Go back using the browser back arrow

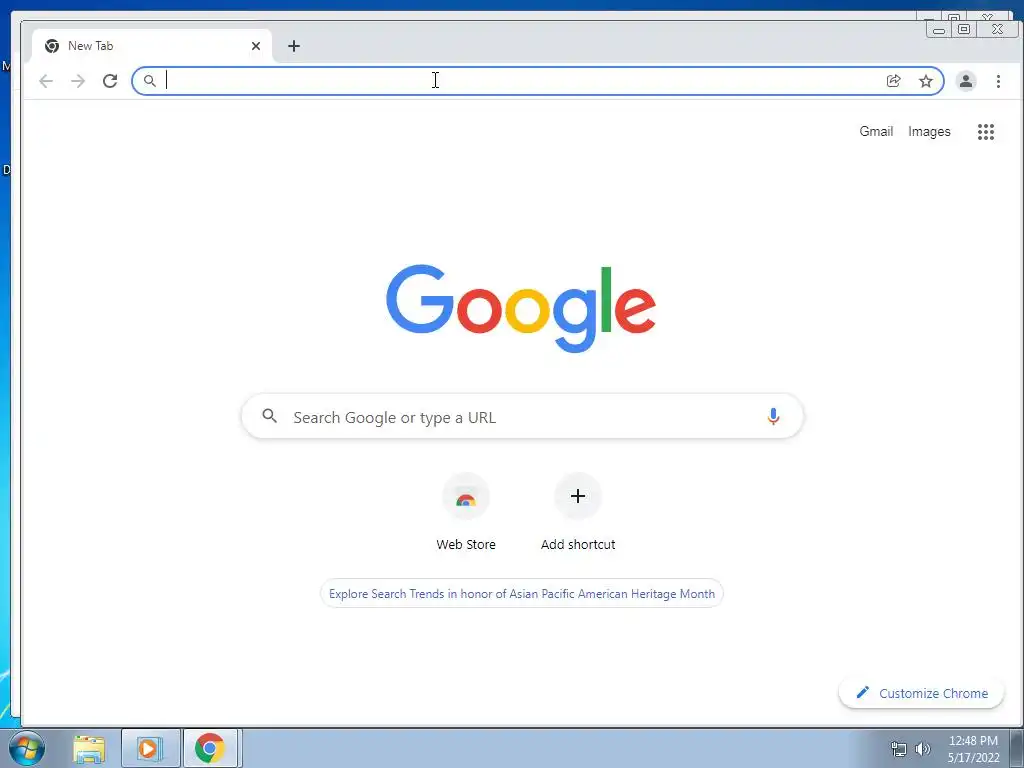(46, 81)
